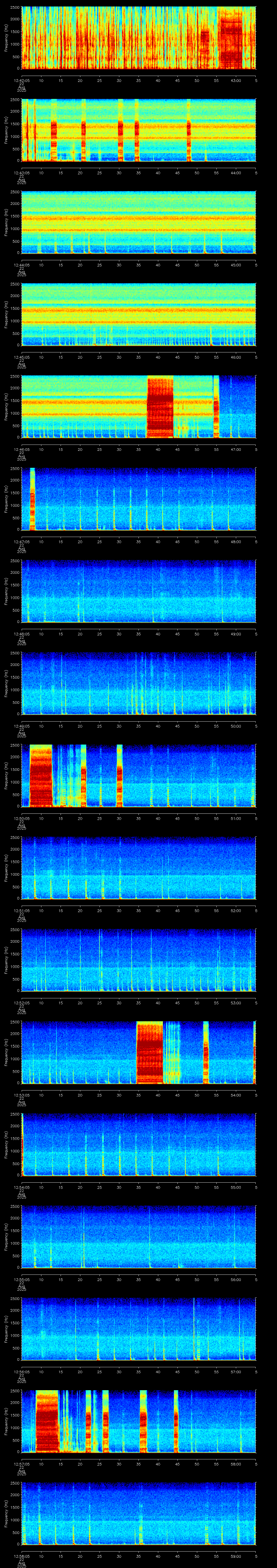Select the spectrogram panel starting at 12:45:05
277x1568 pixels.
(139, 314)
